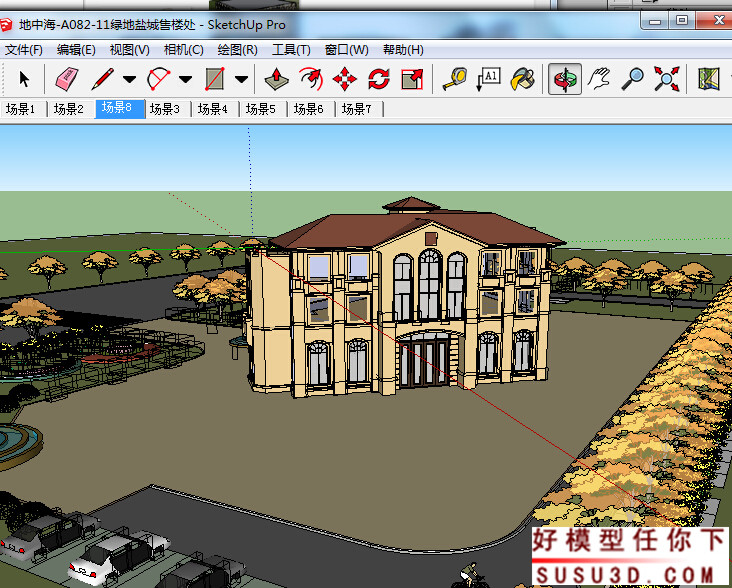The image size is (732, 588).
Task: Open the 文件(F) menu
Action: pyautogui.click(x=23, y=50)
